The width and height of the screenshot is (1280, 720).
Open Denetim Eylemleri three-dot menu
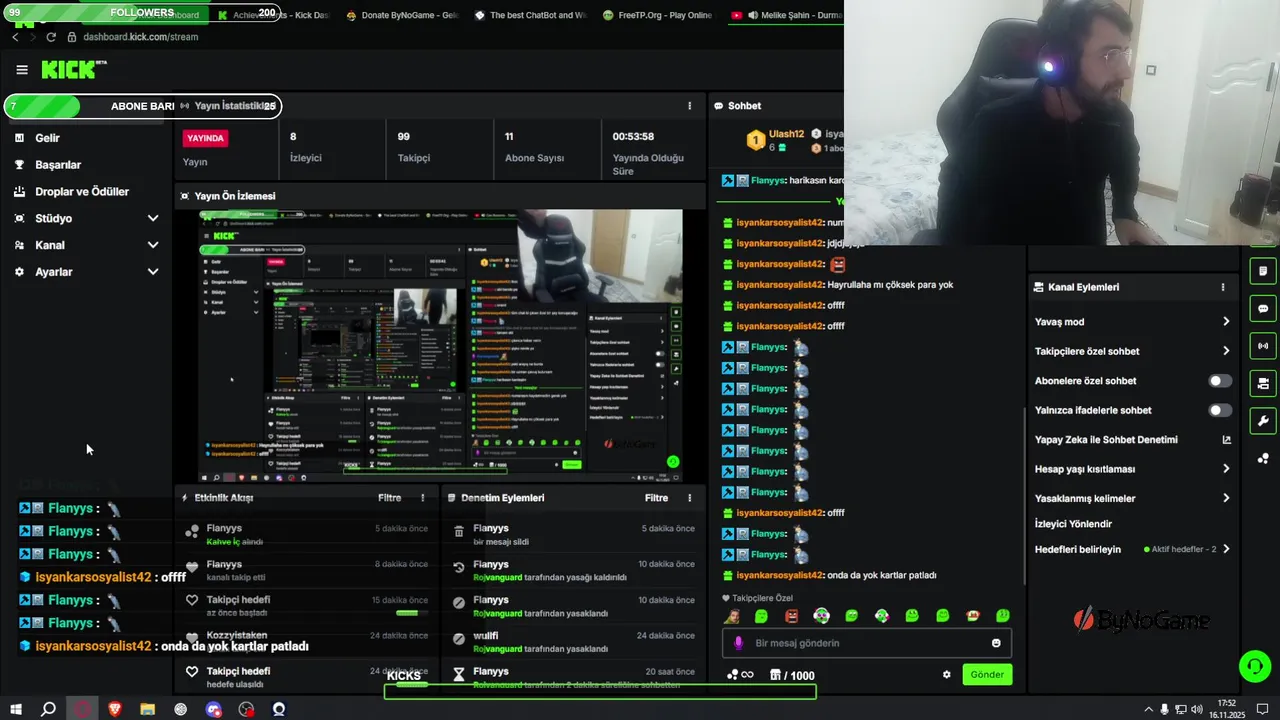(x=689, y=498)
